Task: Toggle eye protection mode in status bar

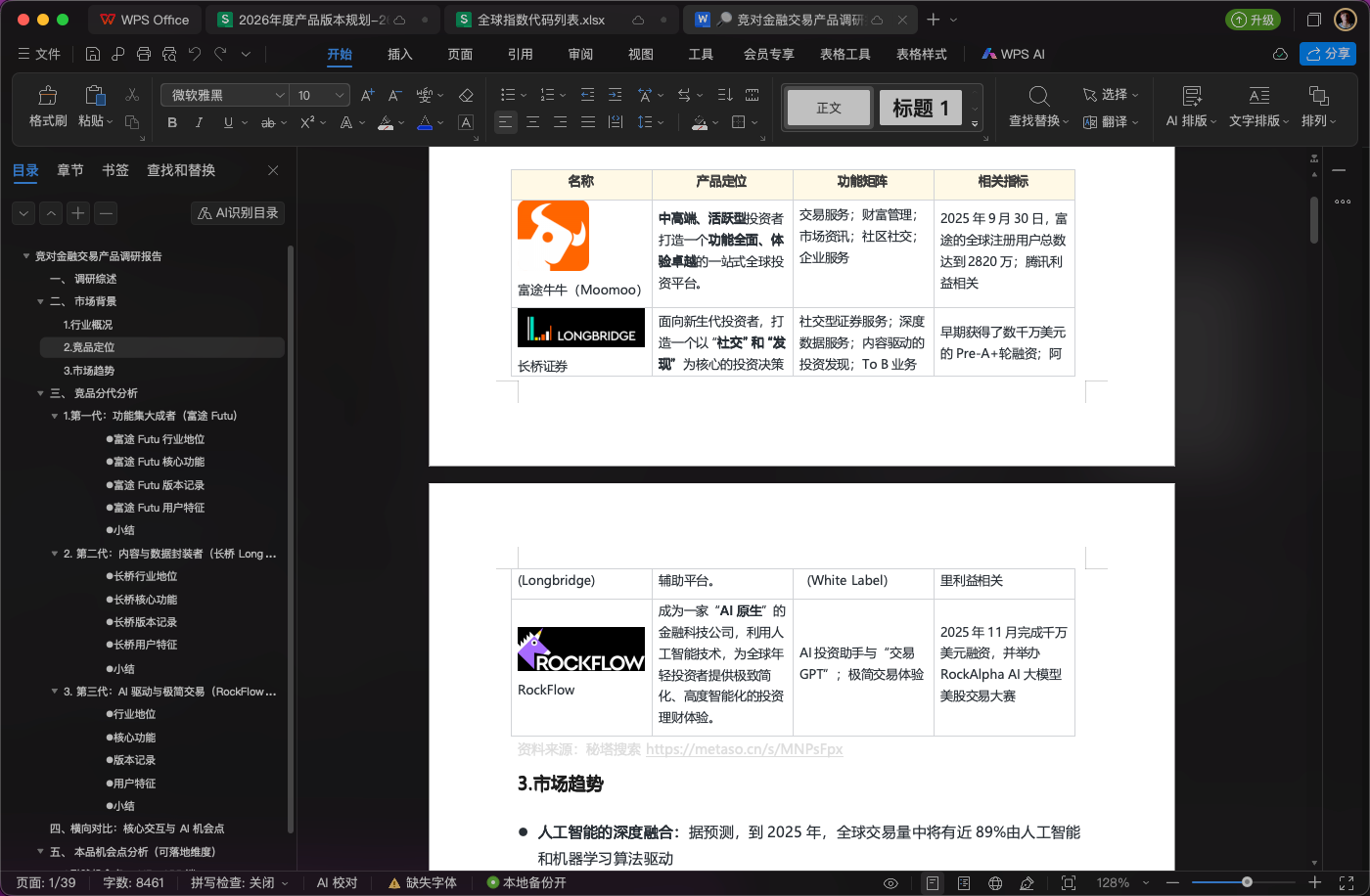Action: 890,883
